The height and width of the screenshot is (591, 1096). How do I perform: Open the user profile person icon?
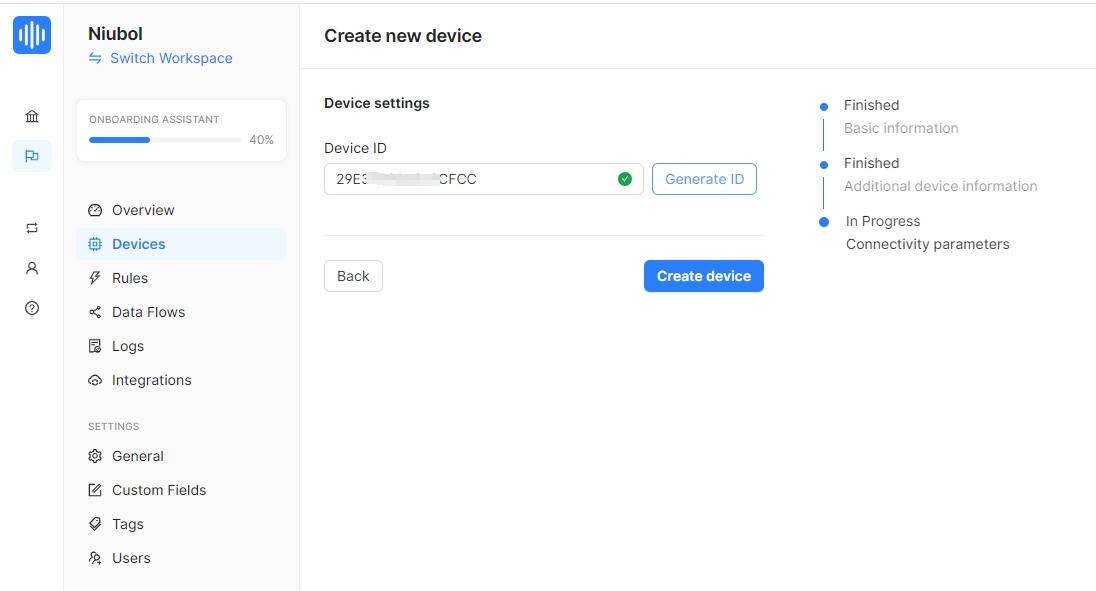coord(31,267)
